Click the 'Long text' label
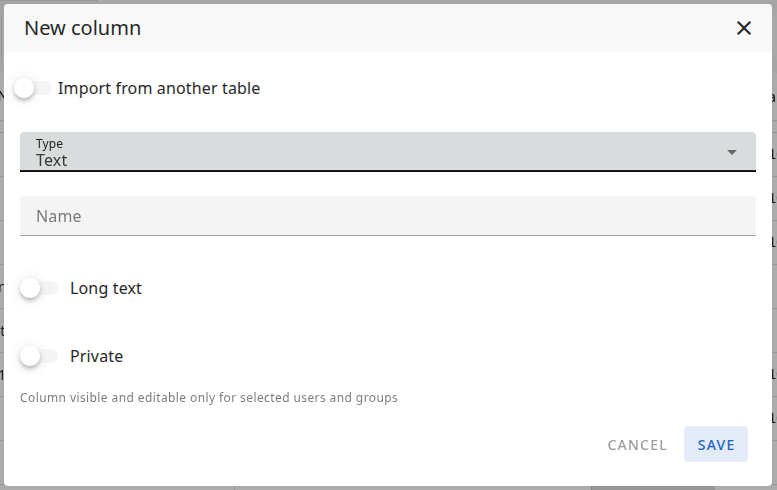This screenshot has height=490, width=777. [106, 288]
